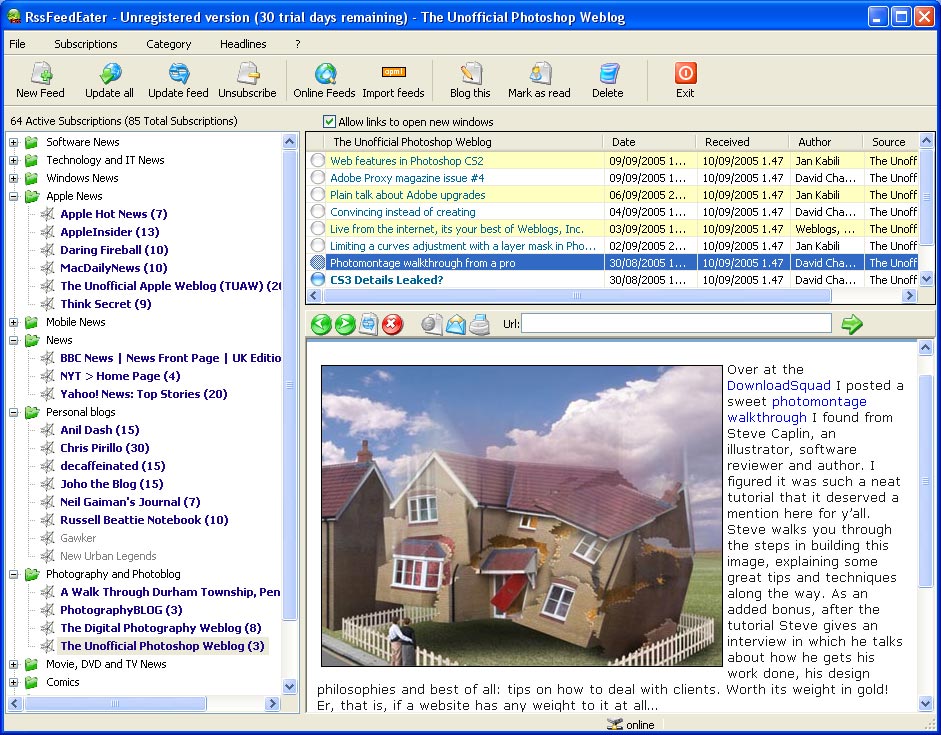Click the Update all toolbar icon
Screen dimensions: 941x735
[x=110, y=73]
